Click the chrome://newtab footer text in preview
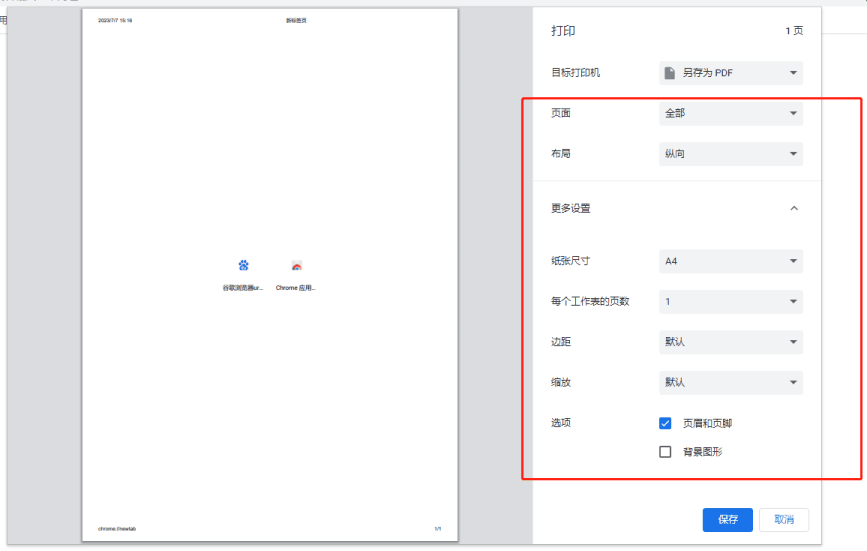This screenshot has width=867, height=551. pos(117,529)
